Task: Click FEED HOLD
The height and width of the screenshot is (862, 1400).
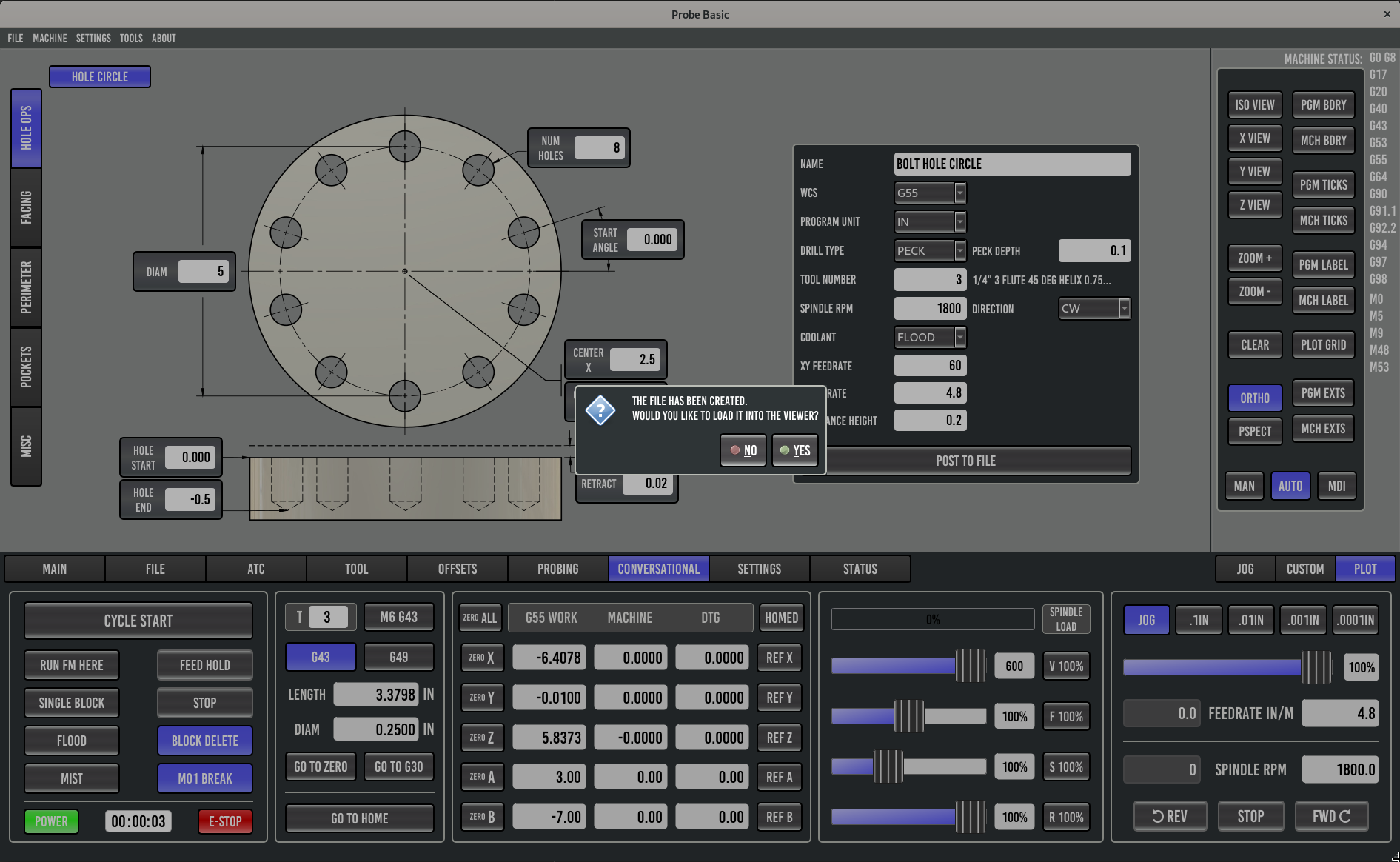Action: (205, 665)
